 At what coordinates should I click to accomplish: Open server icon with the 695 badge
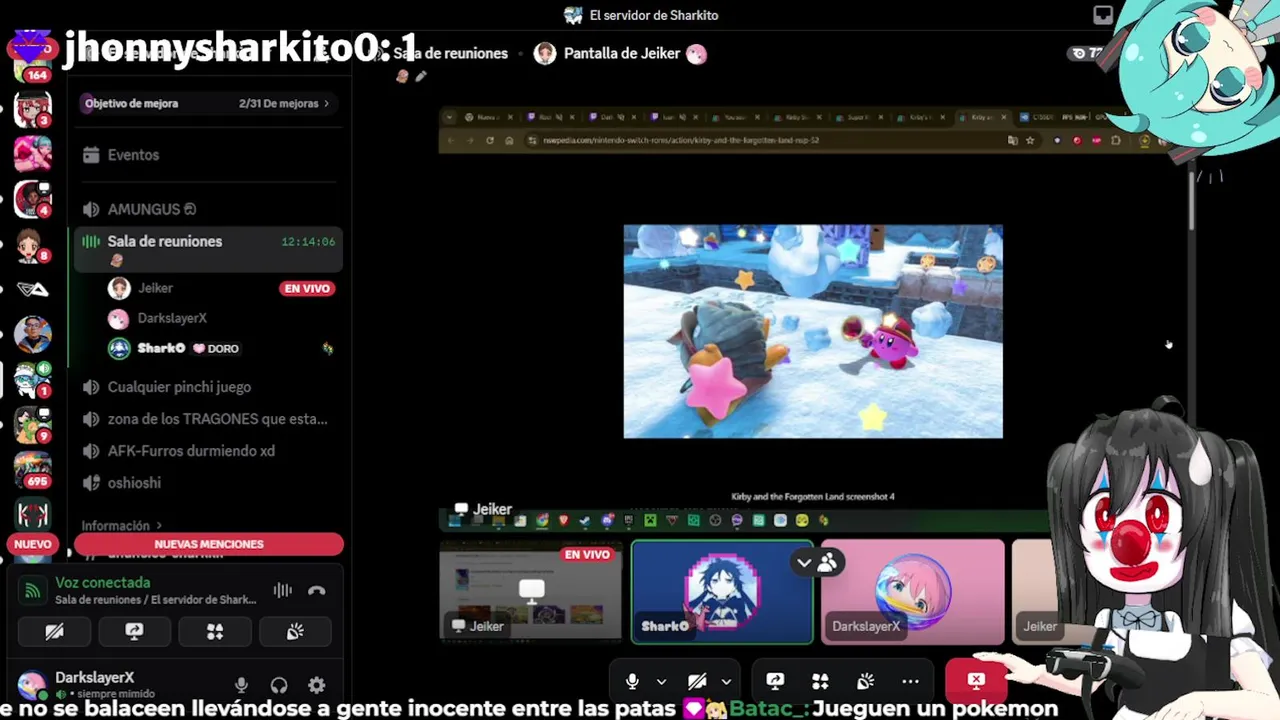pyautogui.click(x=32, y=470)
